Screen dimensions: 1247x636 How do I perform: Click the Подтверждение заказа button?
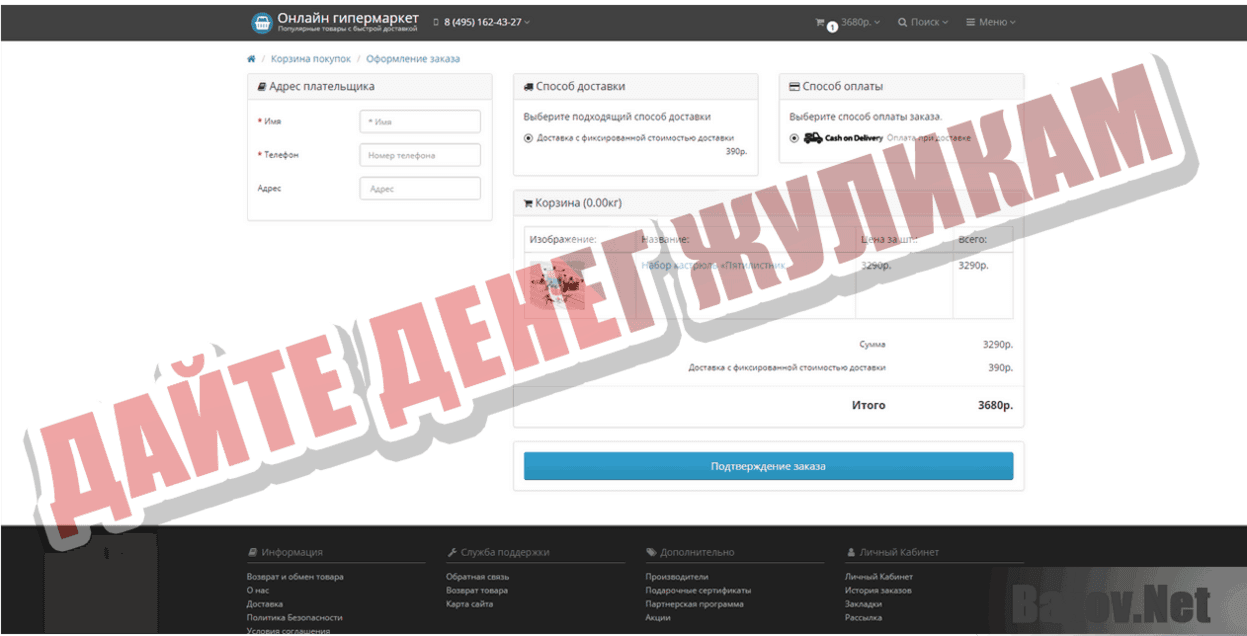pyautogui.click(x=768, y=466)
